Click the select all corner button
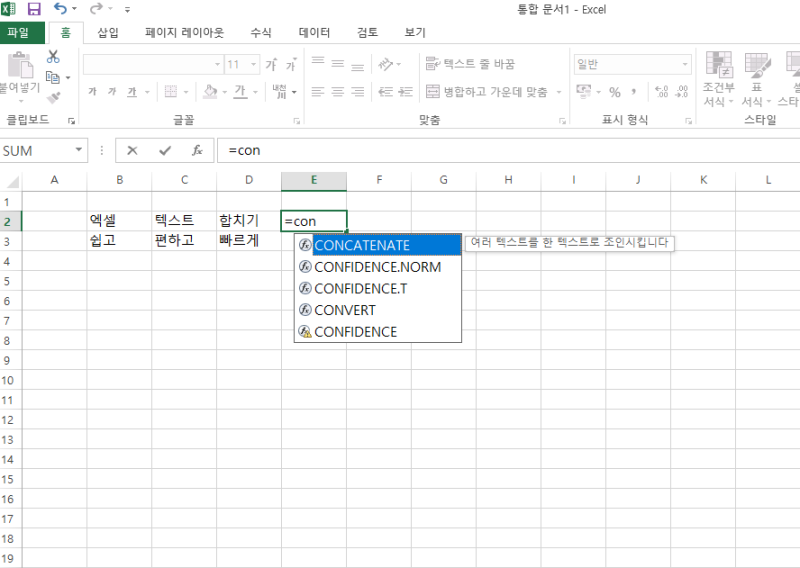This screenshot has height=568, width=800. click(11, 181)
